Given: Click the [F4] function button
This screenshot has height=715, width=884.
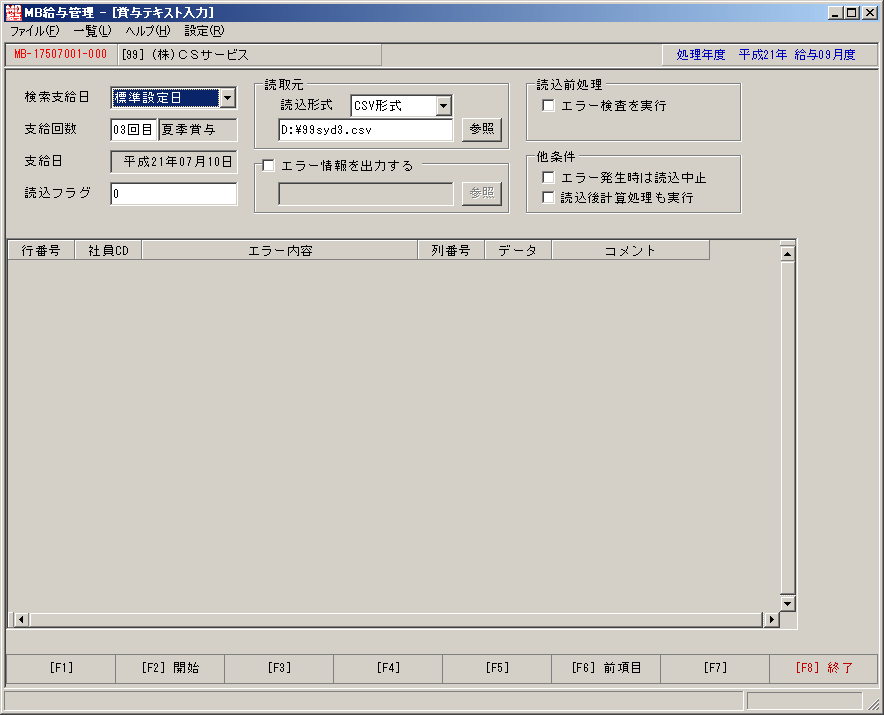Looking at the screenshot, I should 388,668.
